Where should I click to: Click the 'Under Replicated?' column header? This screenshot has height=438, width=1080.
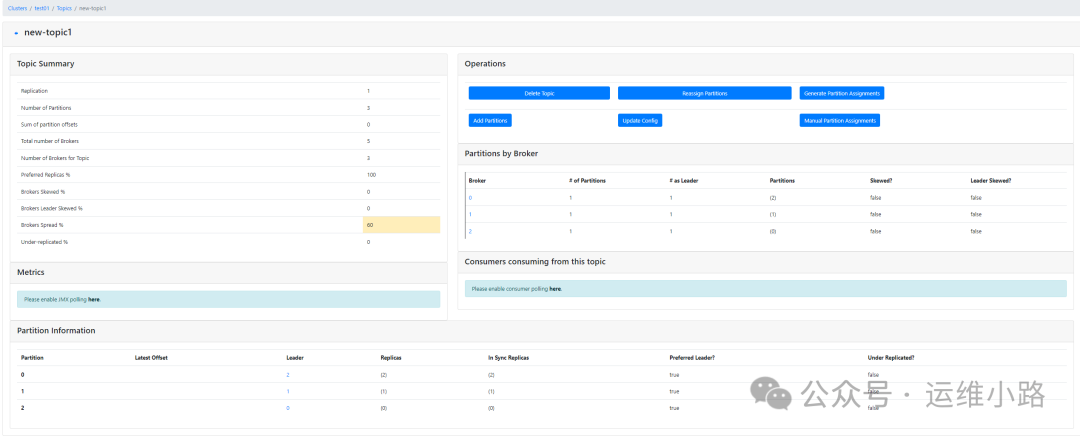tap(891, 358)
